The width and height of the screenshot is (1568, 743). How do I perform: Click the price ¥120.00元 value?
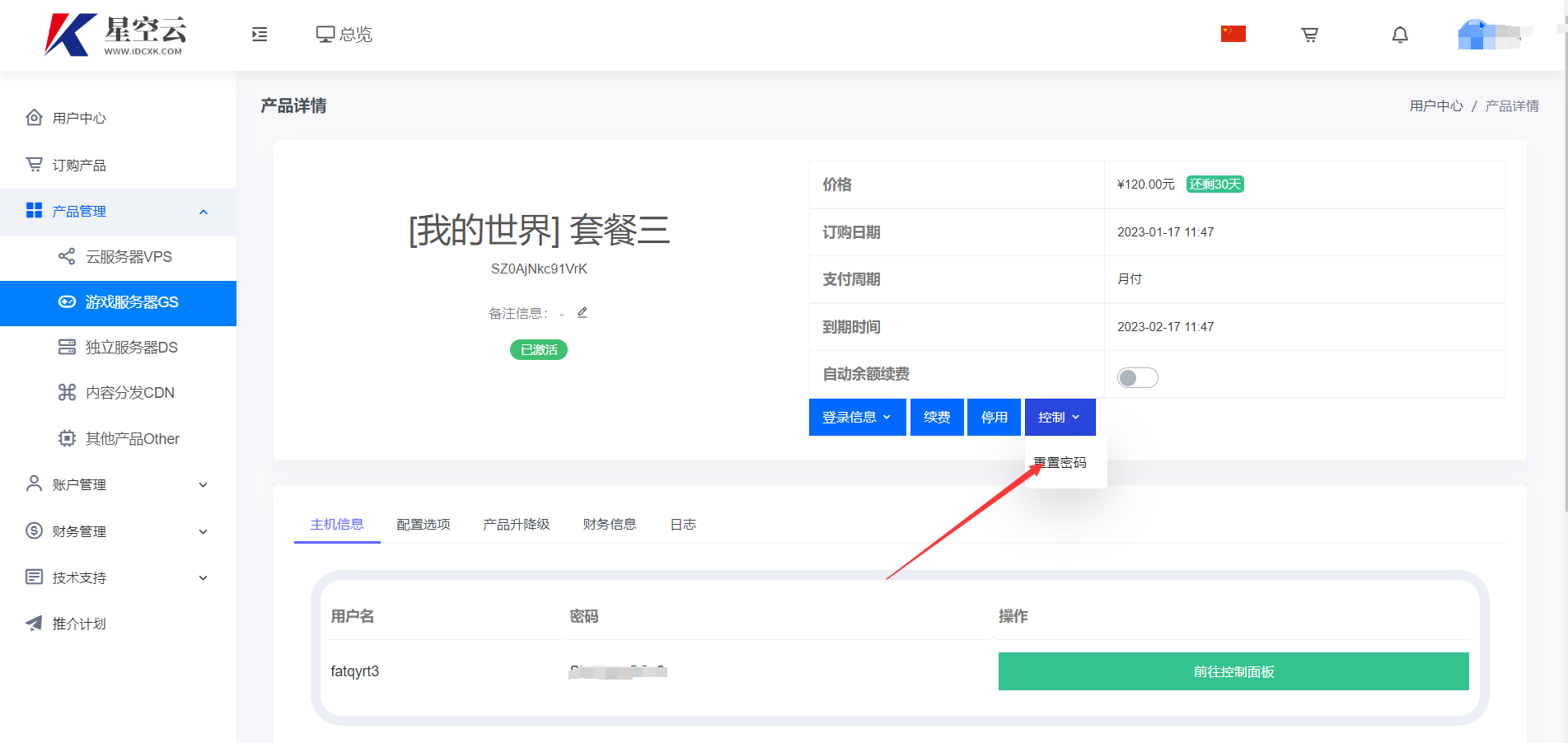[x=1146, y=185]
